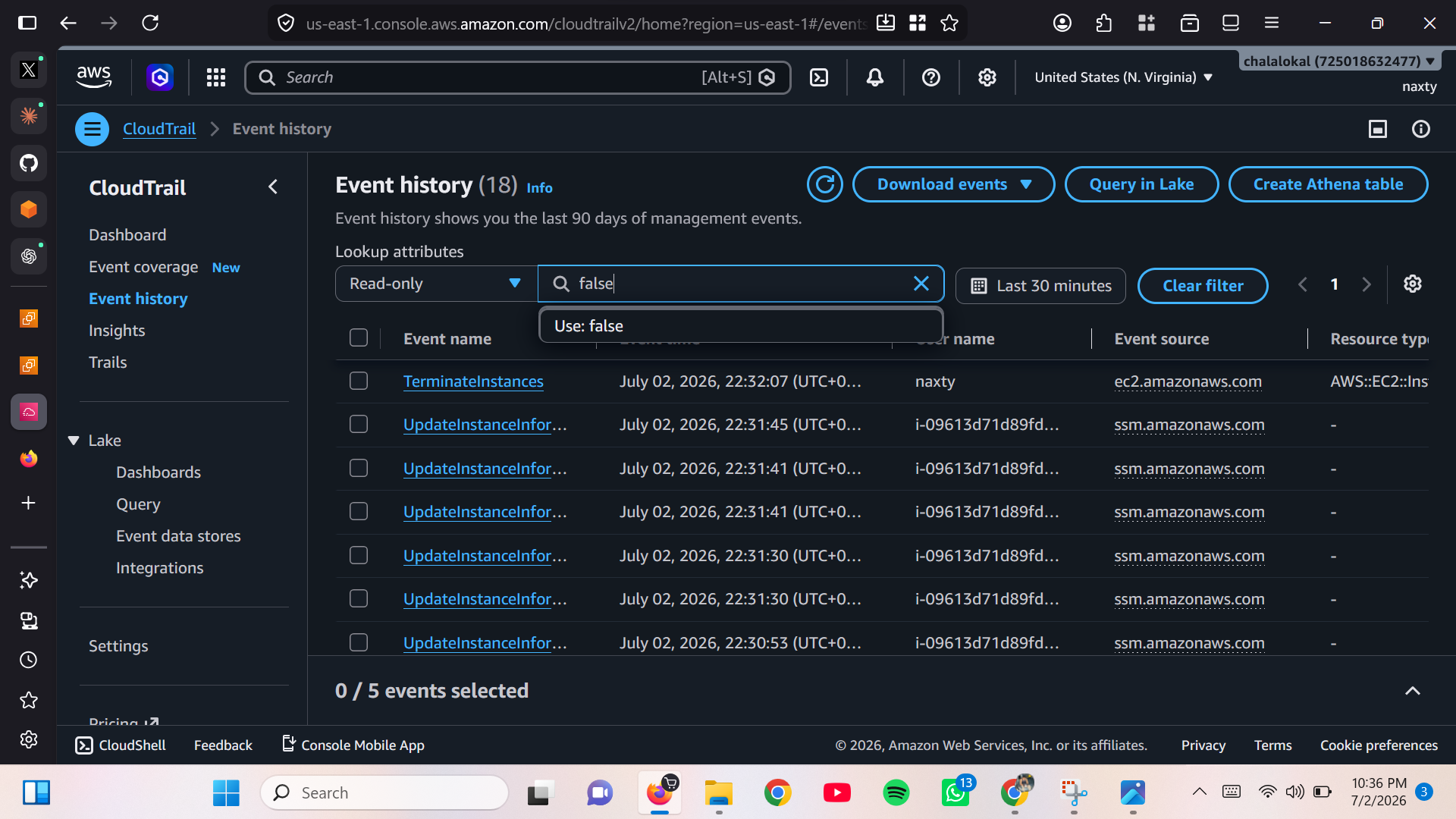
Task: Open the Read-only lookup attribute dropdown
Action: coord(435,284)
